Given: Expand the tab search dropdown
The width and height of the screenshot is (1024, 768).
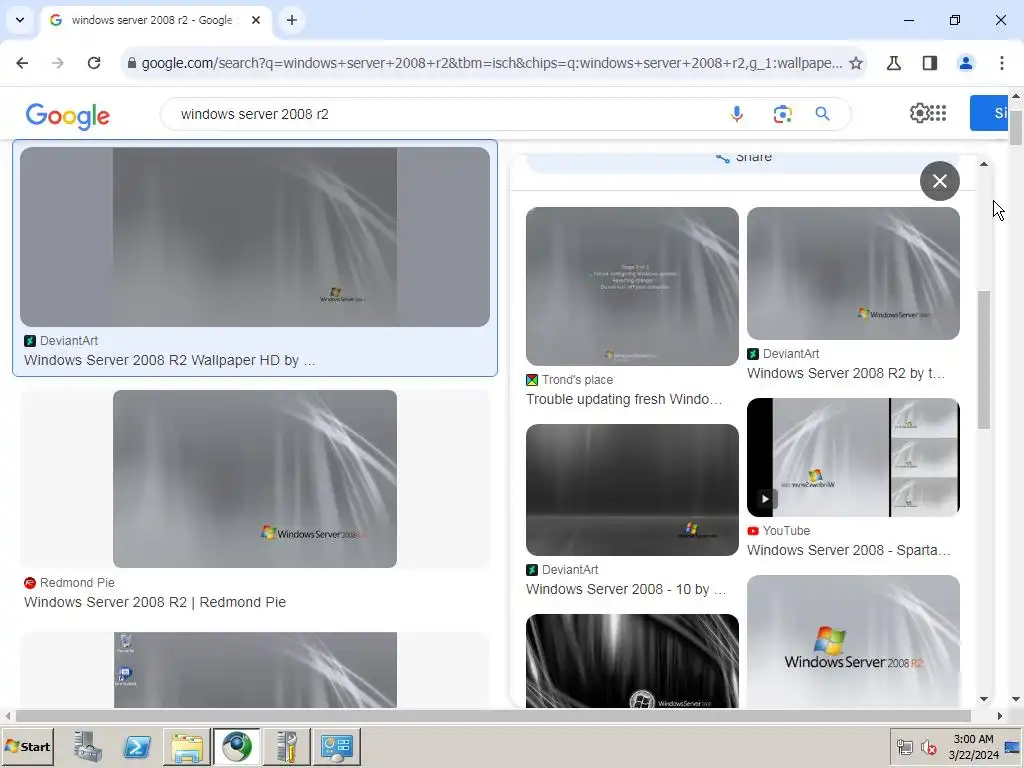Looking at the screenshot, I should click(20, 20).
